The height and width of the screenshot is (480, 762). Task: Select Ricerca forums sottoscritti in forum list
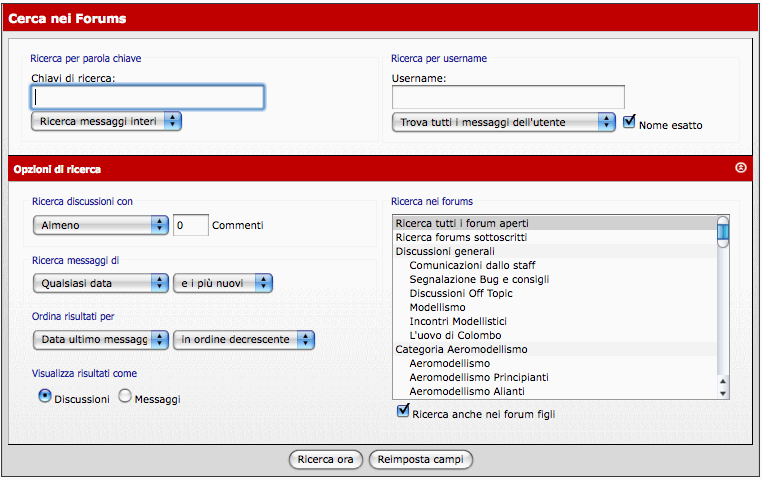point(461,237)
